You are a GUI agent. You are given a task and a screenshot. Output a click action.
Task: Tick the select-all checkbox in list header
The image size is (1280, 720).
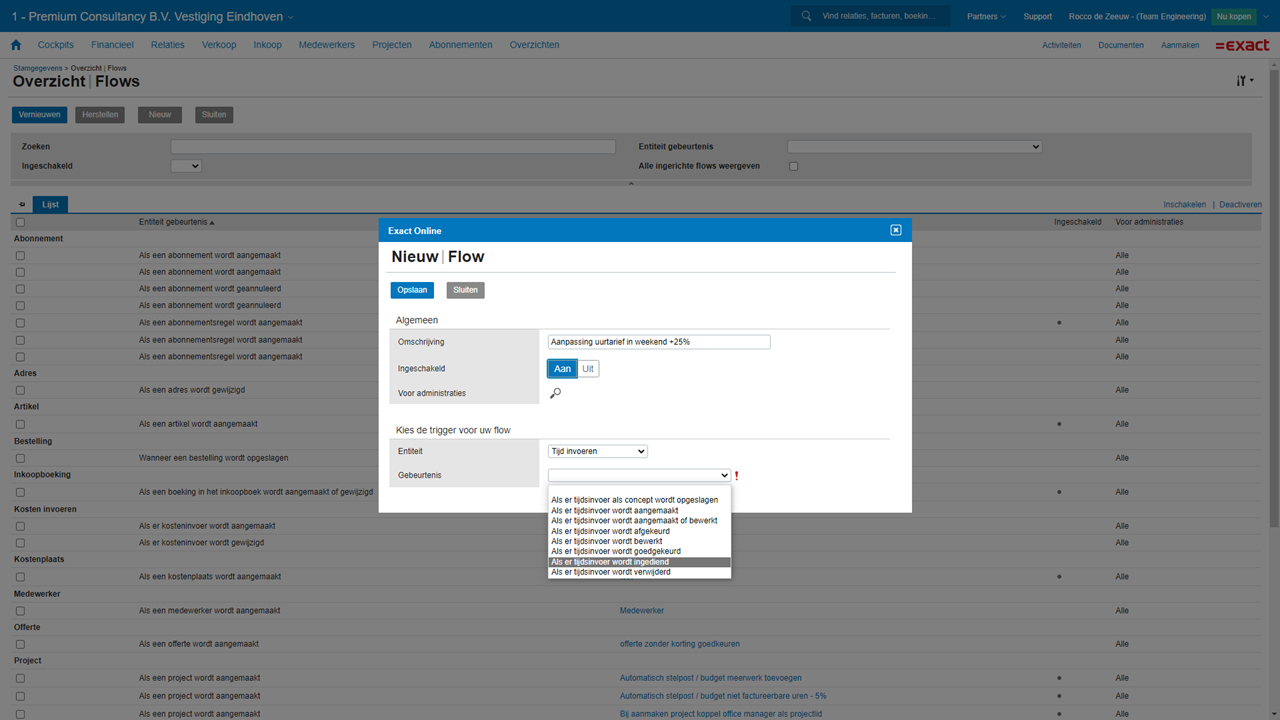pos(20,222)
